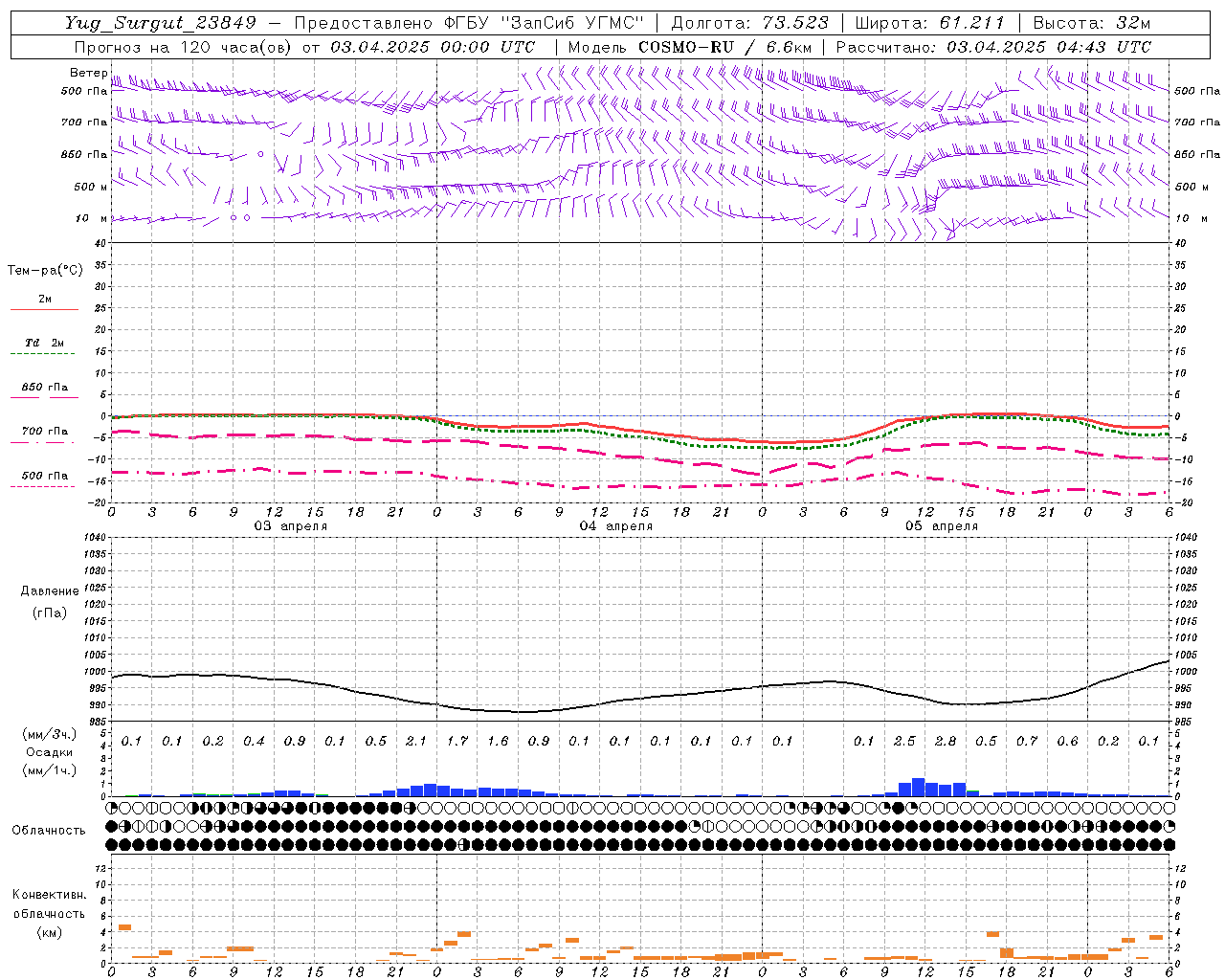This screenshot has height=980, width=1225.
Task: Select the 'Широта: 61.211' latitude text
Action: click(x=929, y=23)
